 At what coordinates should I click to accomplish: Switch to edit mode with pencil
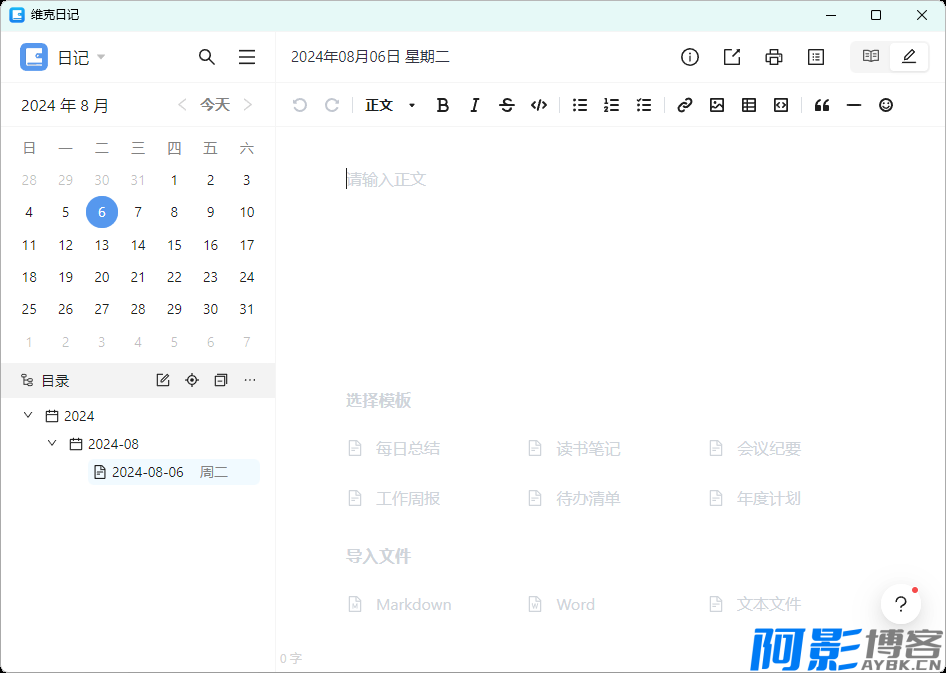[x=909, y=57]
